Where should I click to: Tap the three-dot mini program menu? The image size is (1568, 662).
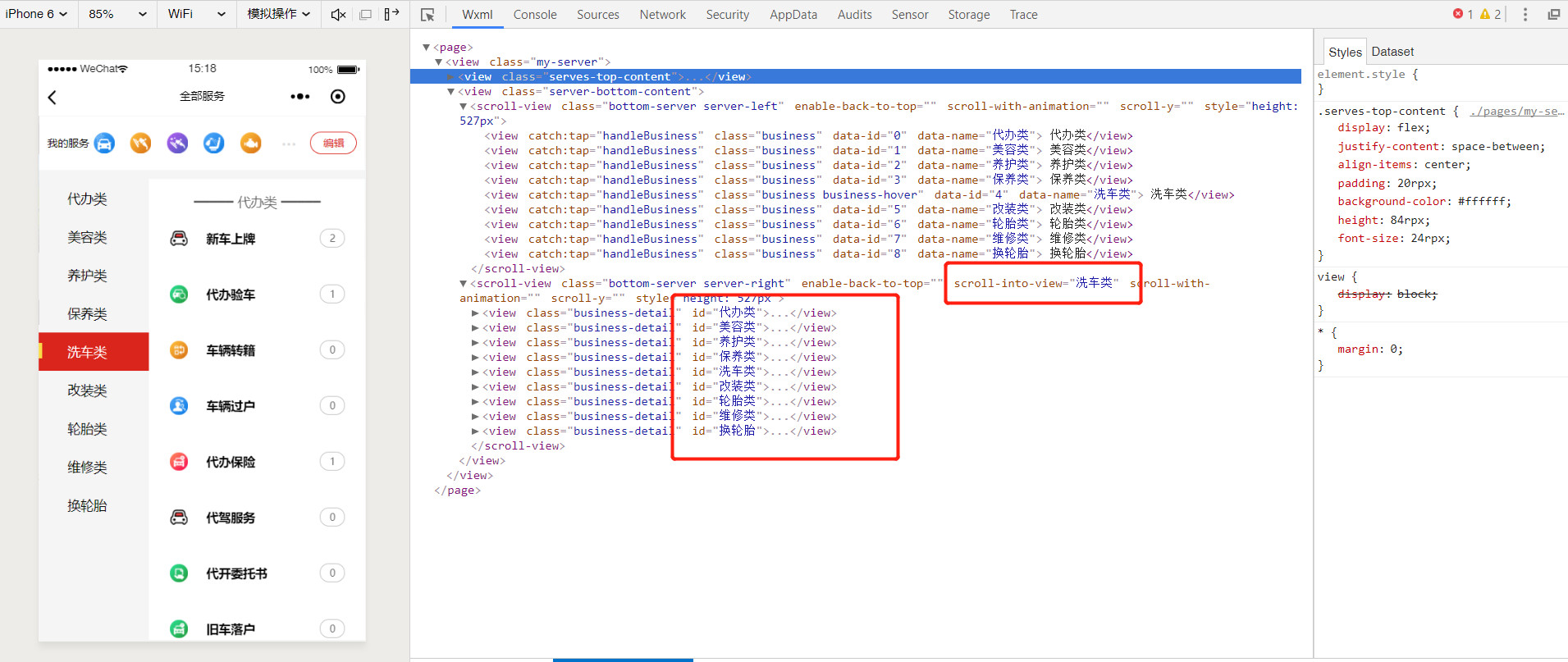300,97
